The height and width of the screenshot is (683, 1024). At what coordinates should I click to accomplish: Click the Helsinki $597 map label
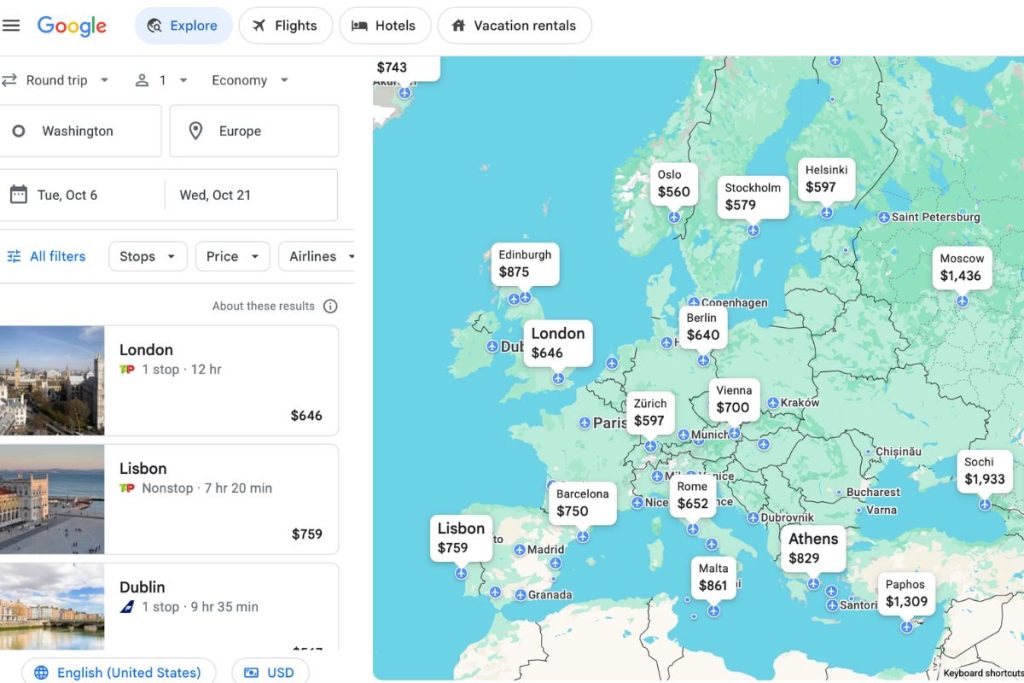tap(826, 179)
